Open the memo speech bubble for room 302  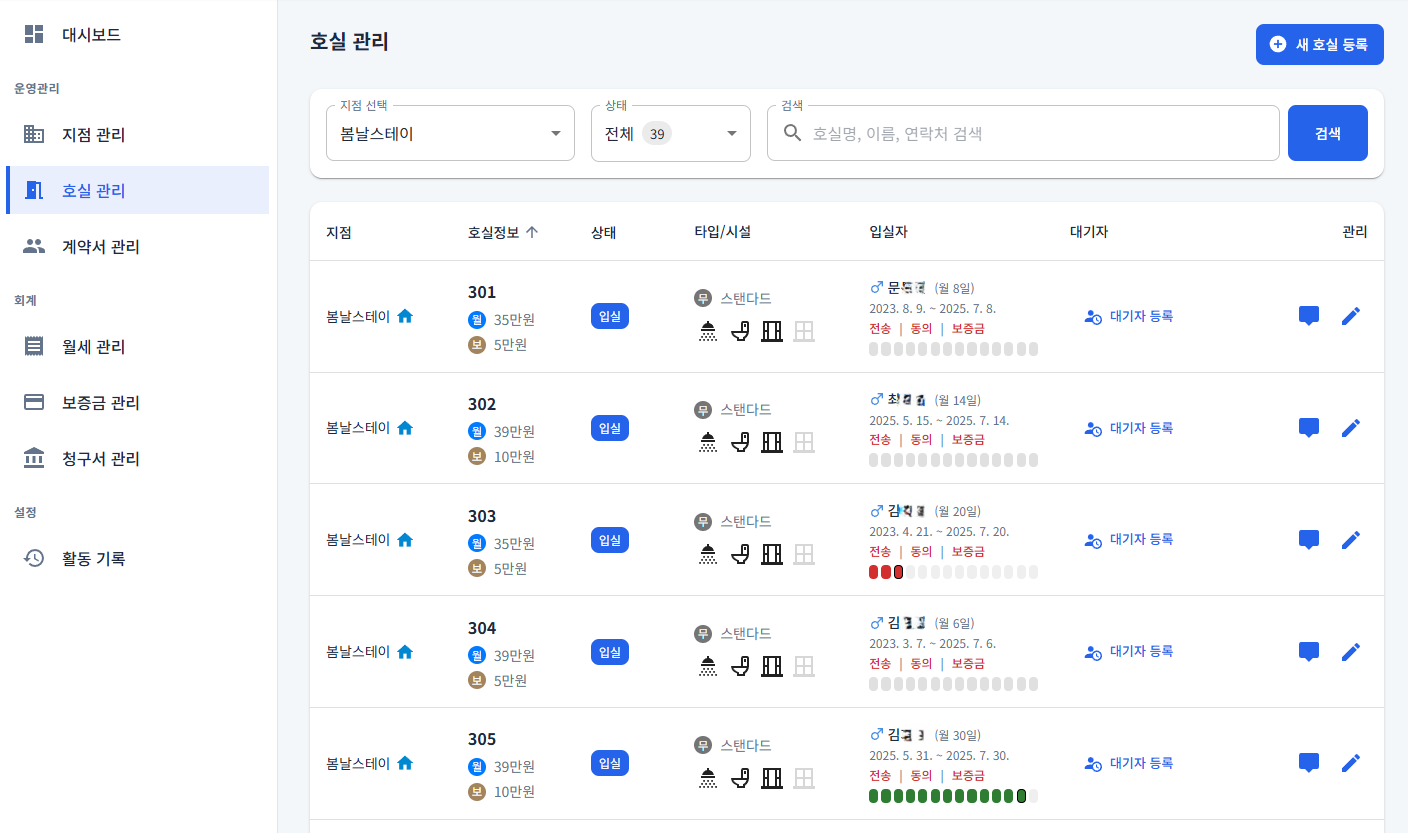(1308, 427)
